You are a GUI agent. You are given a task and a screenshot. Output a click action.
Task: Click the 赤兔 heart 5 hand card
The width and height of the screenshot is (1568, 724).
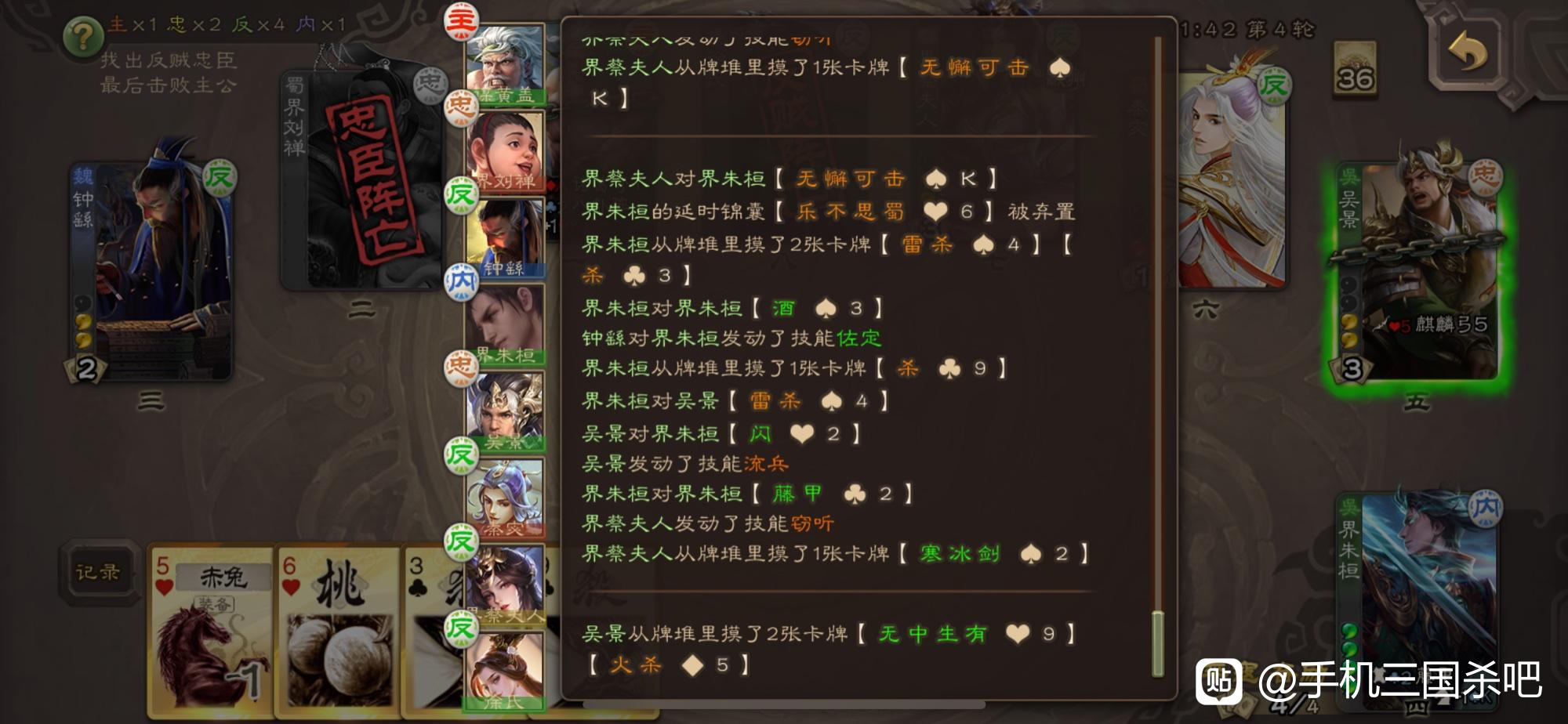pyautogui.click(x=212, y=631)
